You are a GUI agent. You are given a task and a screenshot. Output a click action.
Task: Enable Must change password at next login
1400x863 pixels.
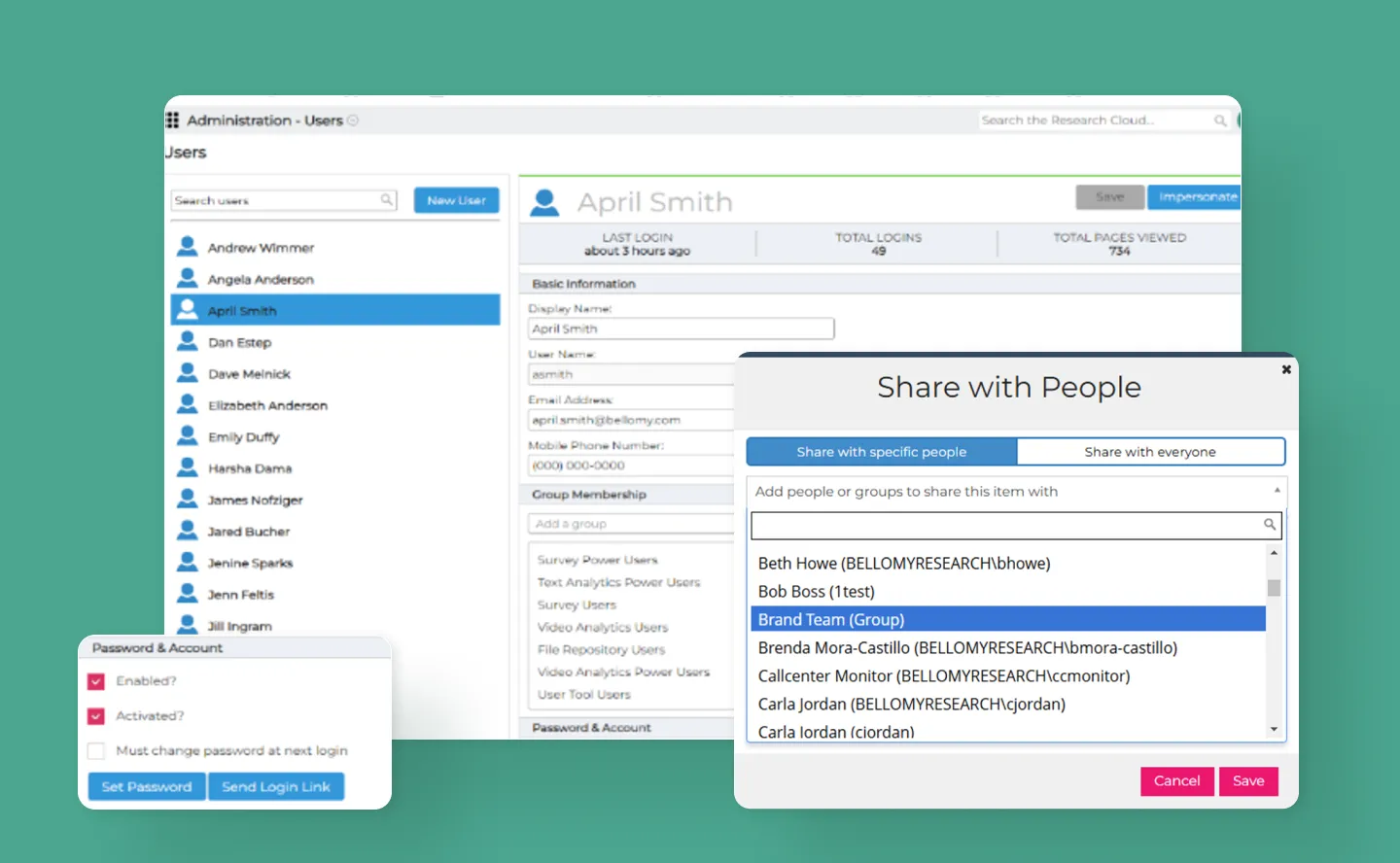pyautogui.click(x=96, y=750)
